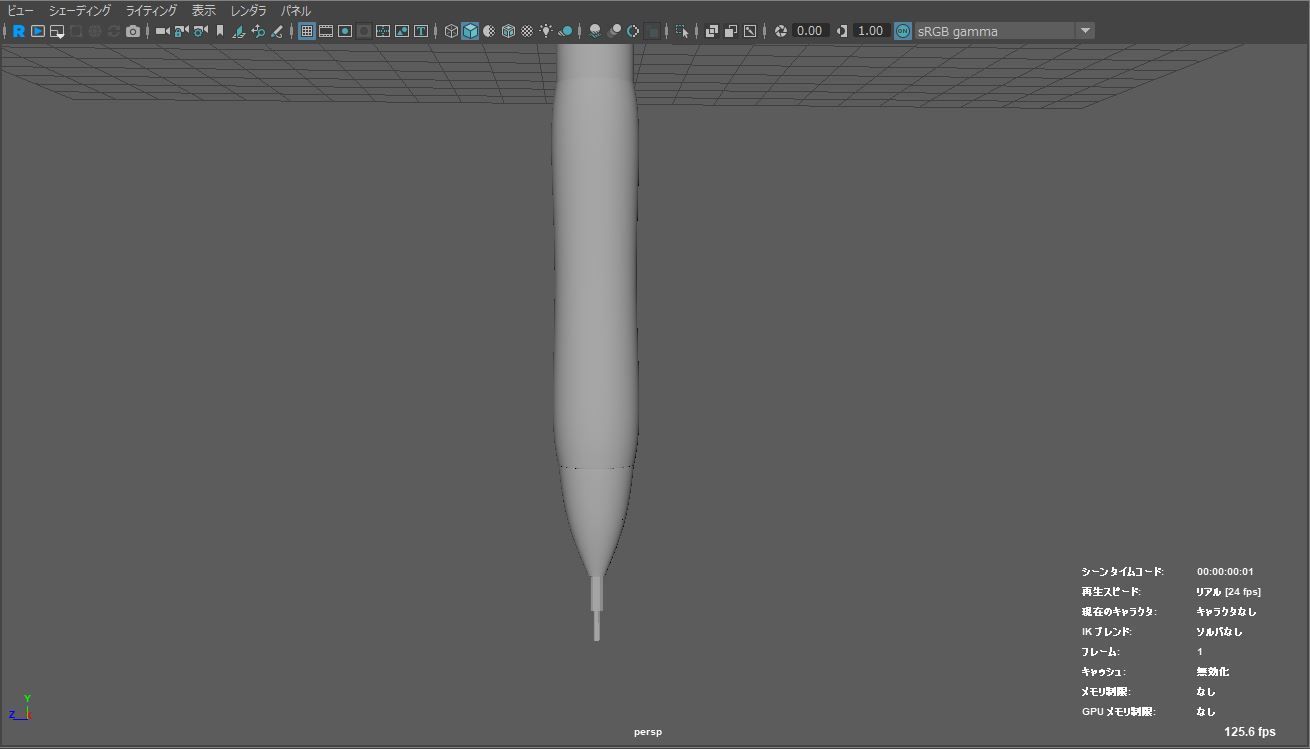Open the パネル (Panels) menu

coord(296,10)
